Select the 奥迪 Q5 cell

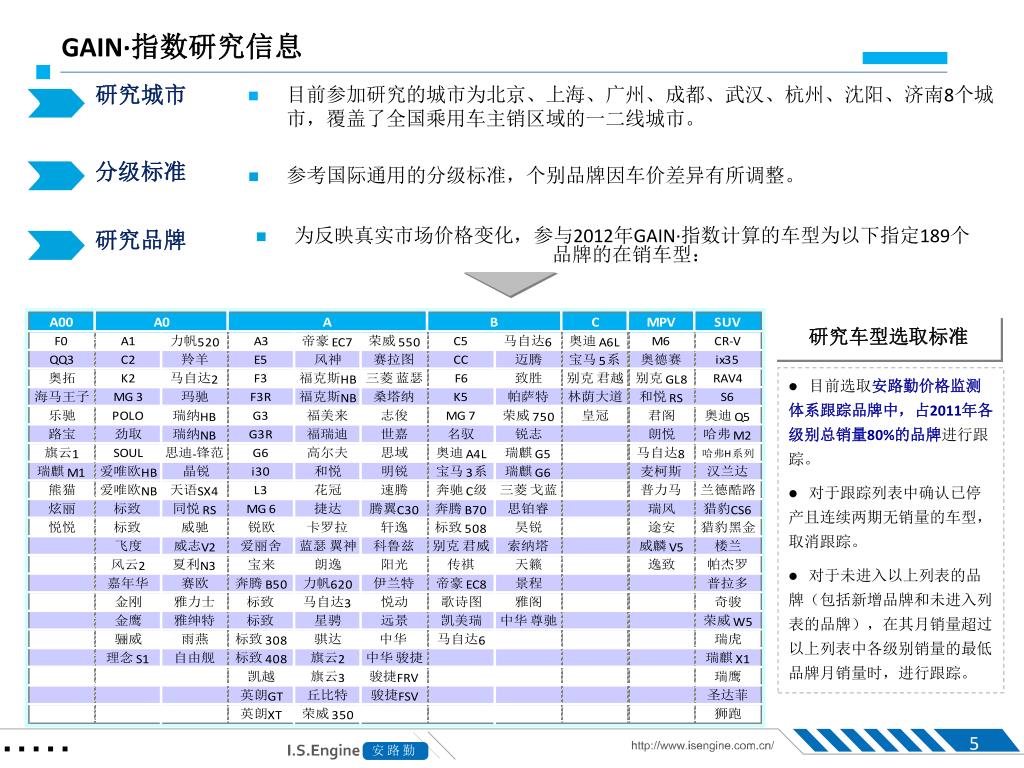click(x=728, y=415)
